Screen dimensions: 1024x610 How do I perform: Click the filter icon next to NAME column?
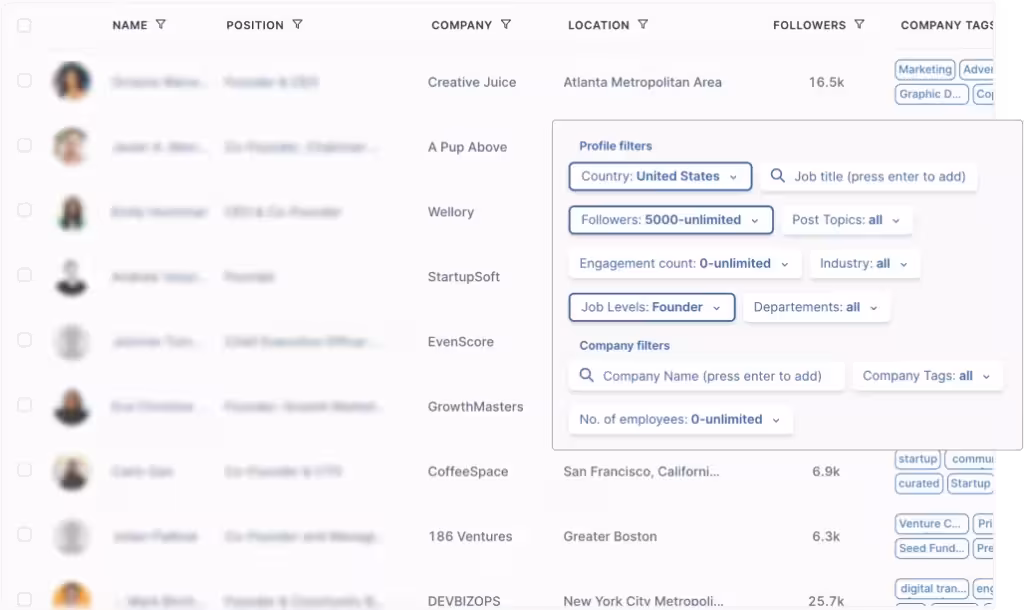pos(161,25)
